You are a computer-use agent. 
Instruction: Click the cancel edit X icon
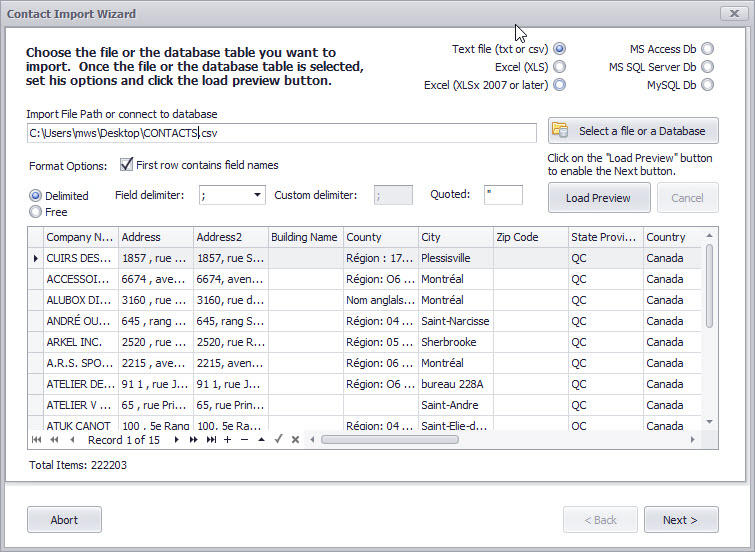[x=295, y=440]
